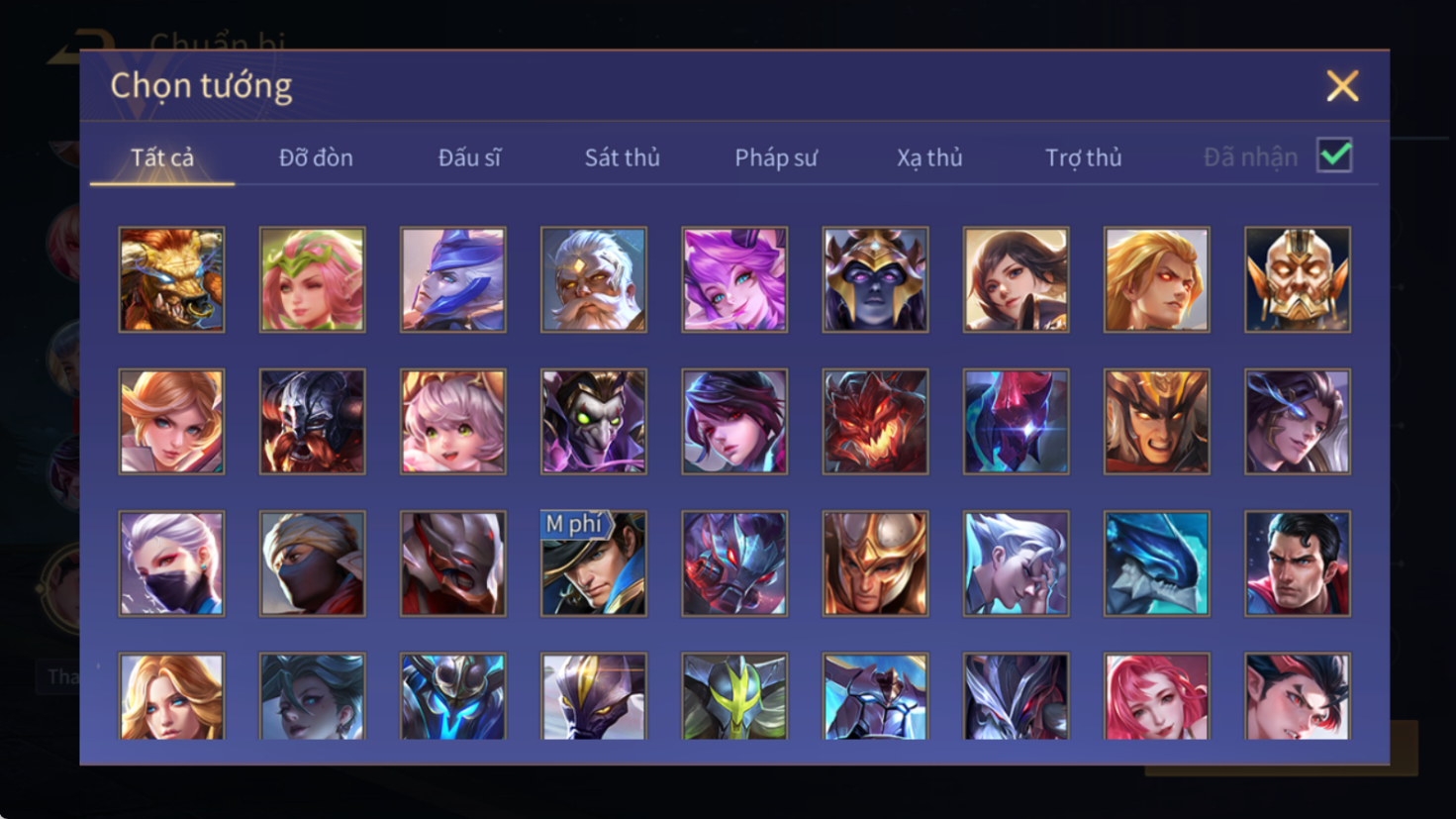
Task: Open the "Trợ thủ" tab
Action: tap(1084, 157)
